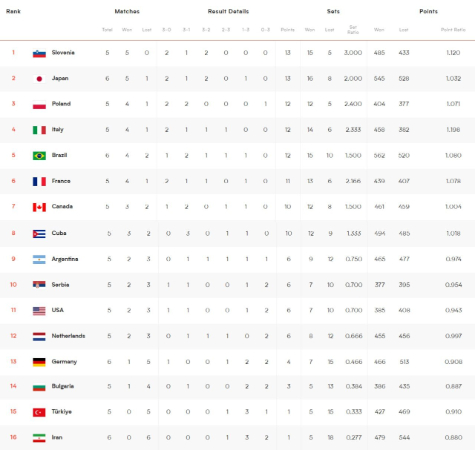Screen dimensions: 475x450
Task: Select the Germany flag icon
Action: tap(39, 362)
